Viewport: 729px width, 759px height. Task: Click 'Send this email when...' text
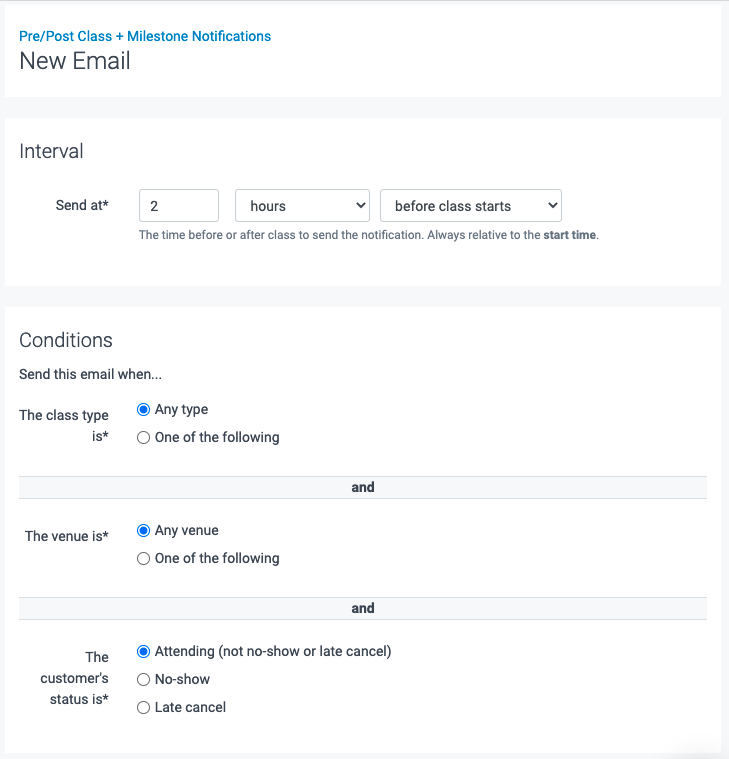coord(91,374)
